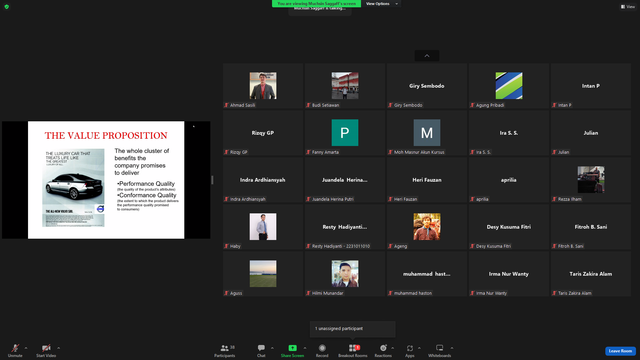
Task: Select Ahmad Sasili's video tile
Action: pyautogui.click(x=263, y=86)
